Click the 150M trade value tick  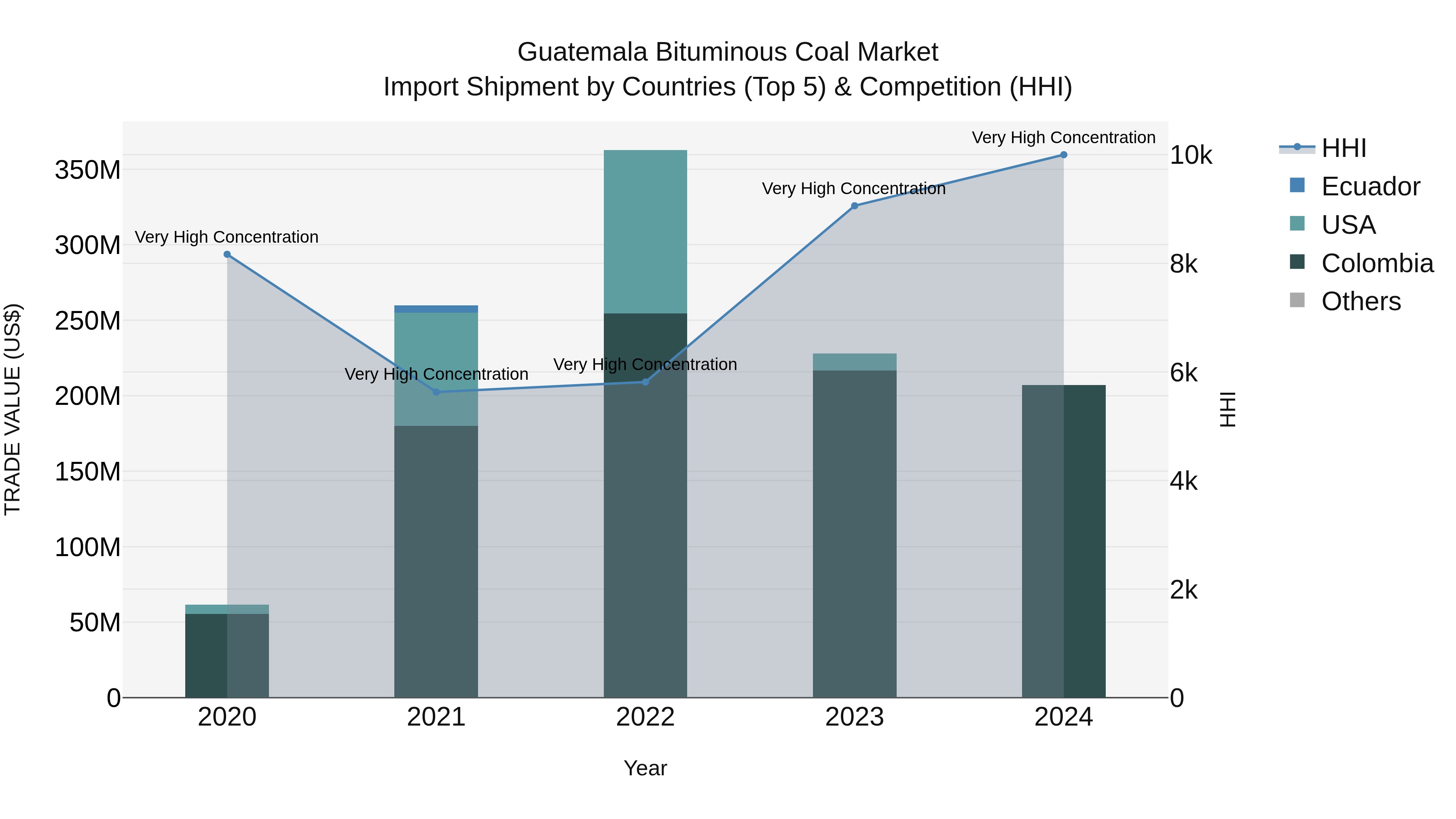coord(88,472)
